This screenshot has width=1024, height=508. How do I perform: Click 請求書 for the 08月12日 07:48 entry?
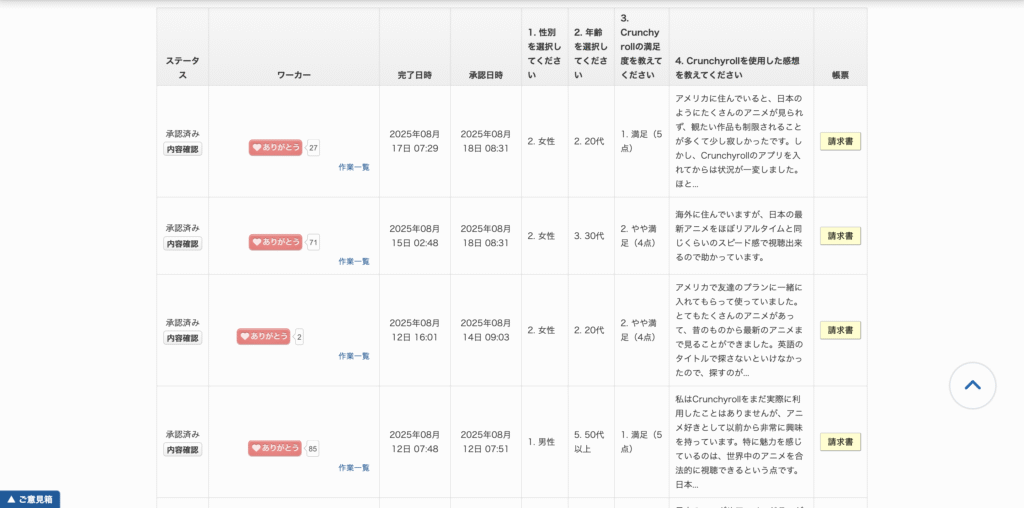click(x=840, y=442)
